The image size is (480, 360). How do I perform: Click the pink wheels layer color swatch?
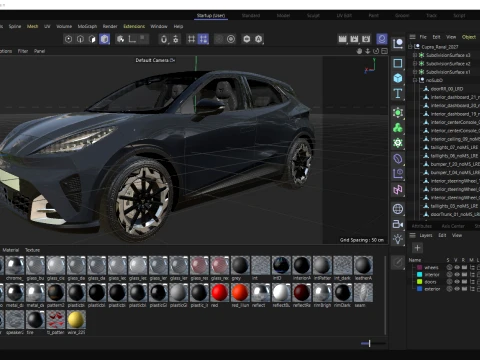tap(419, 267)
